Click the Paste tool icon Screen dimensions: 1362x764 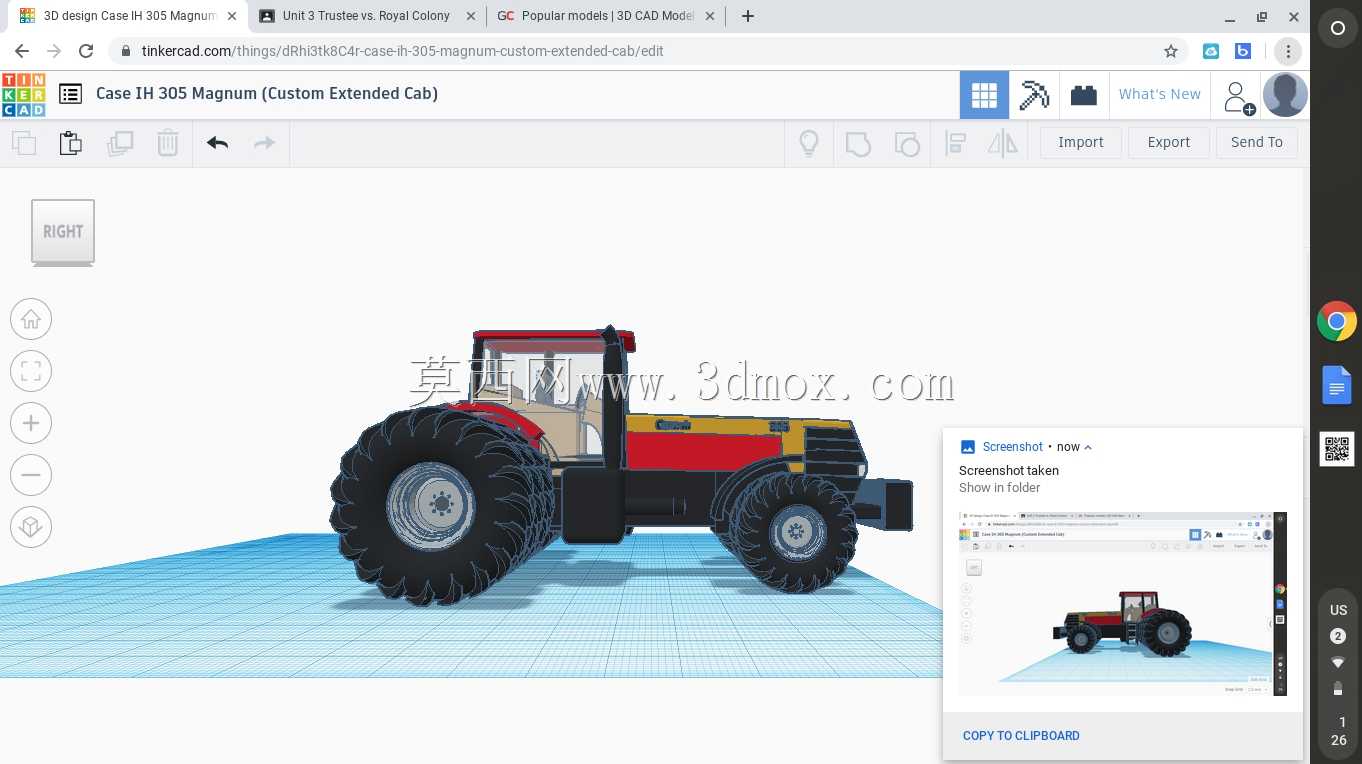71,143
